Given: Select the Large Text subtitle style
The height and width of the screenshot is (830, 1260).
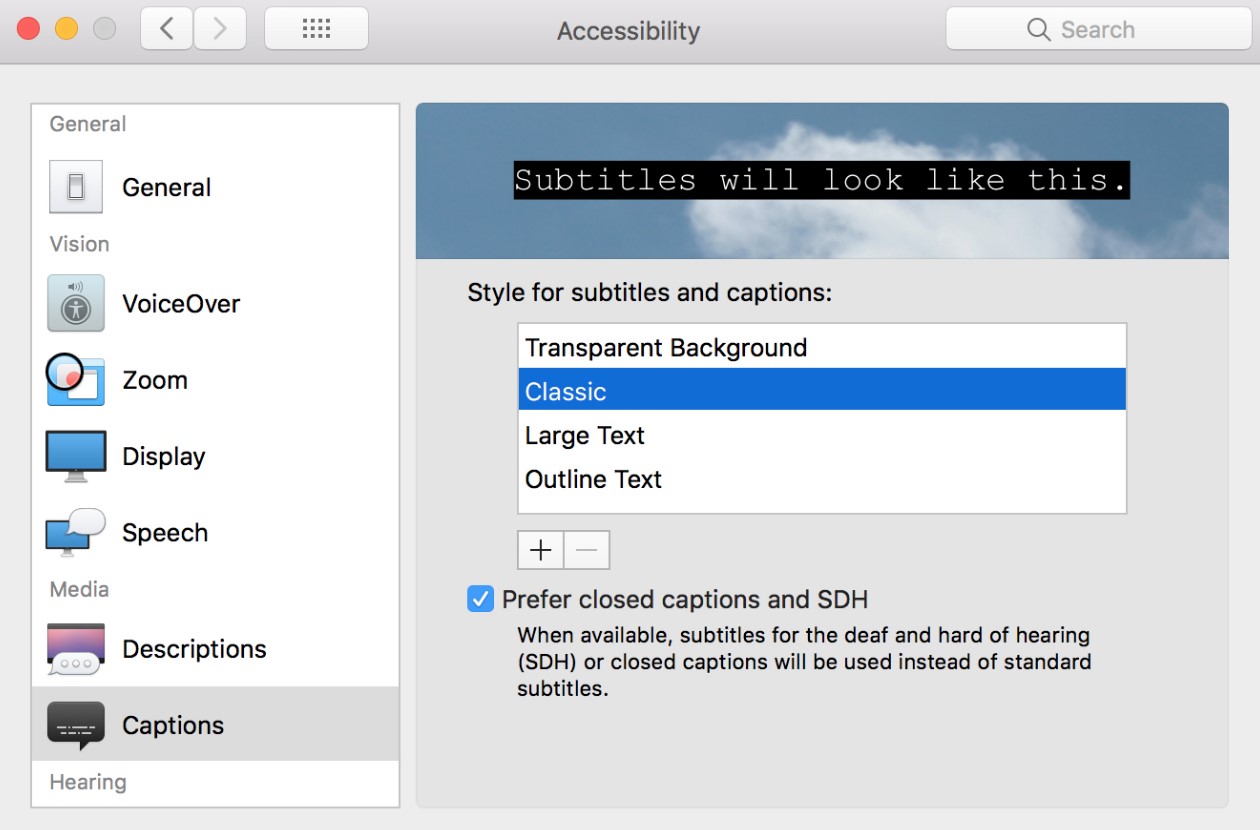Looking at the screenshot, I should (584, 435).
